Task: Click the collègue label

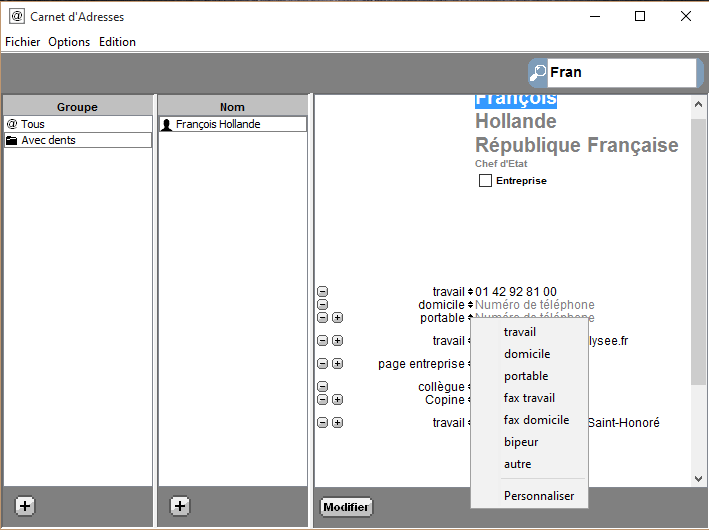Action: pos(441,387)
